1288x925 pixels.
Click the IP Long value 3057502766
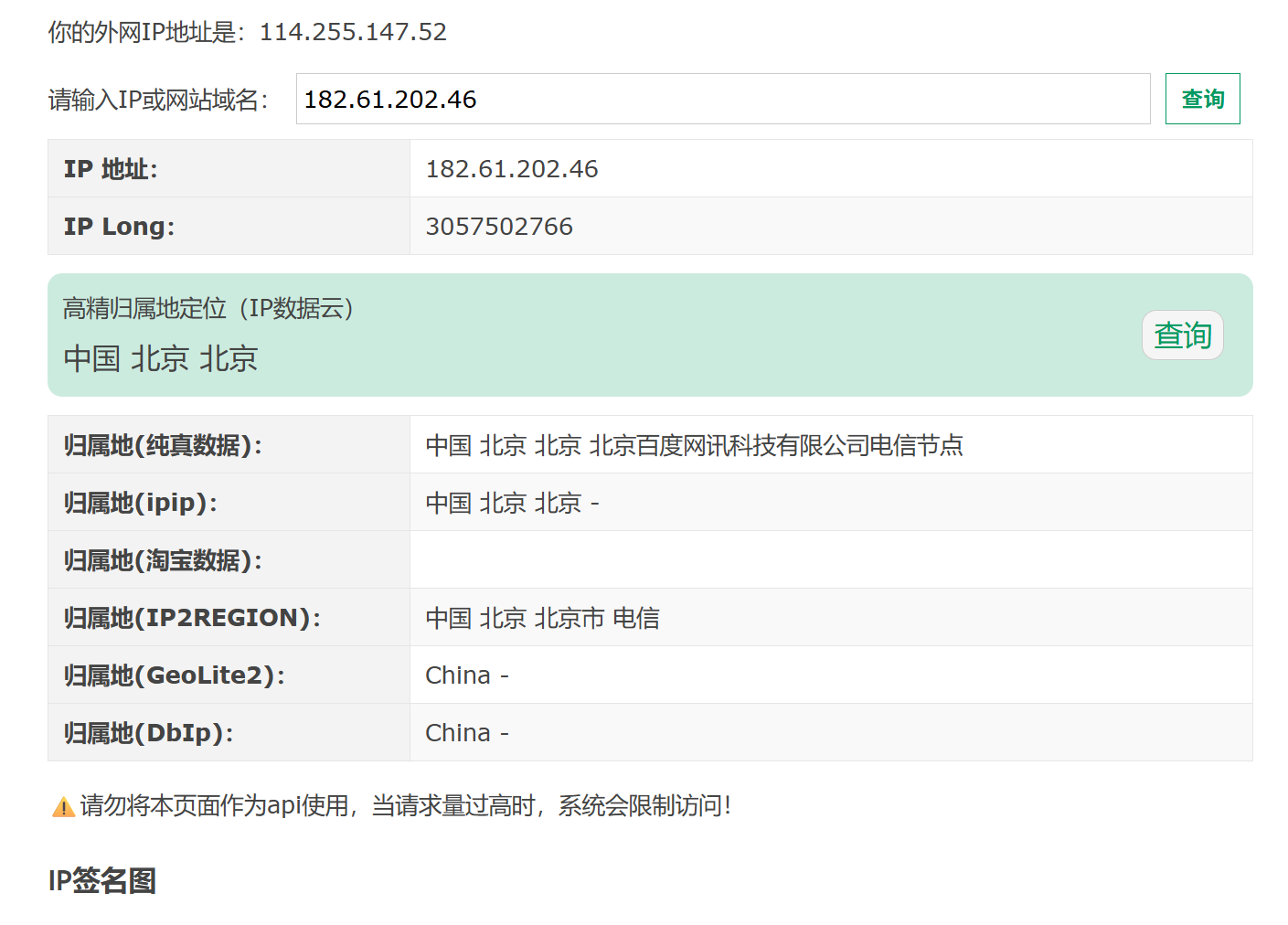[499, 227]
